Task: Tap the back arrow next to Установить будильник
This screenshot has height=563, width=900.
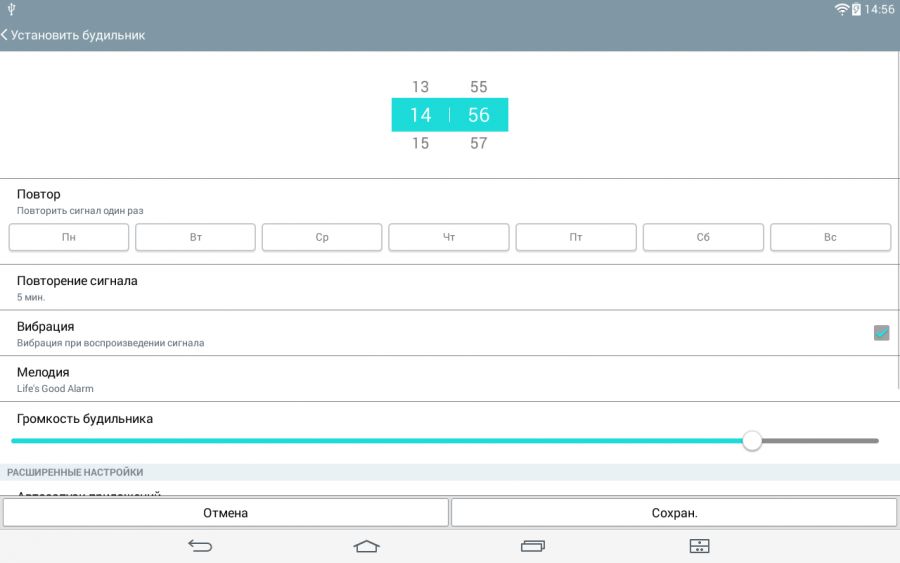Action: 5,35
